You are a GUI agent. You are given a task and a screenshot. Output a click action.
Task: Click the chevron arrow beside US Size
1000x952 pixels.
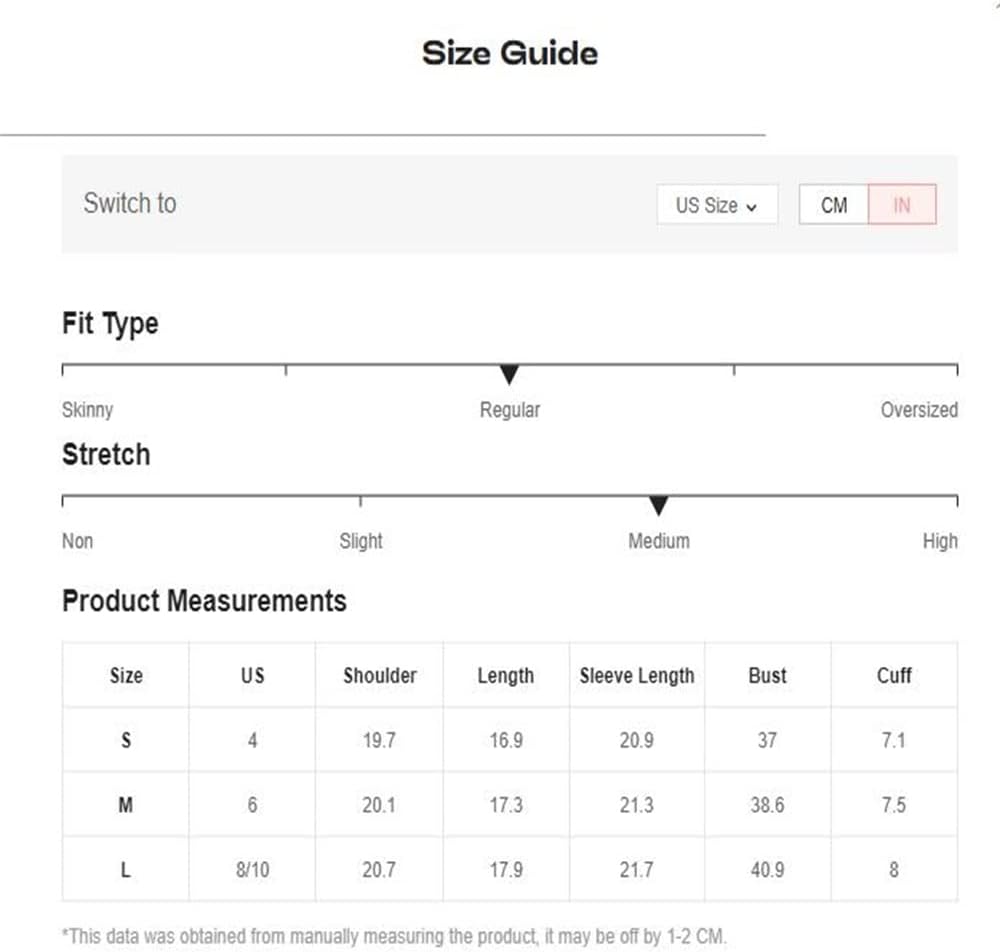click(x=751, y=207)
